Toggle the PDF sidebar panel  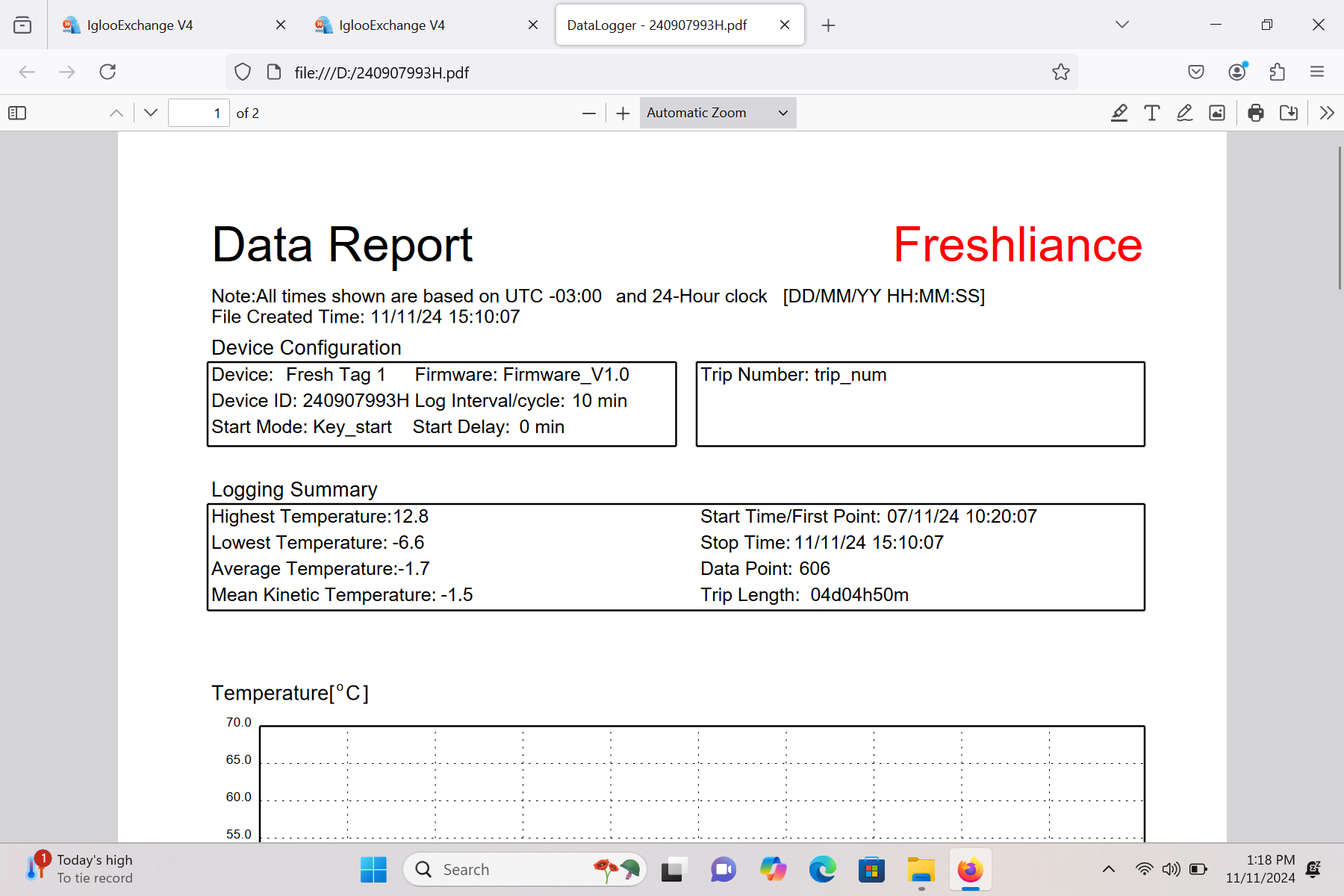pos(17,113)
